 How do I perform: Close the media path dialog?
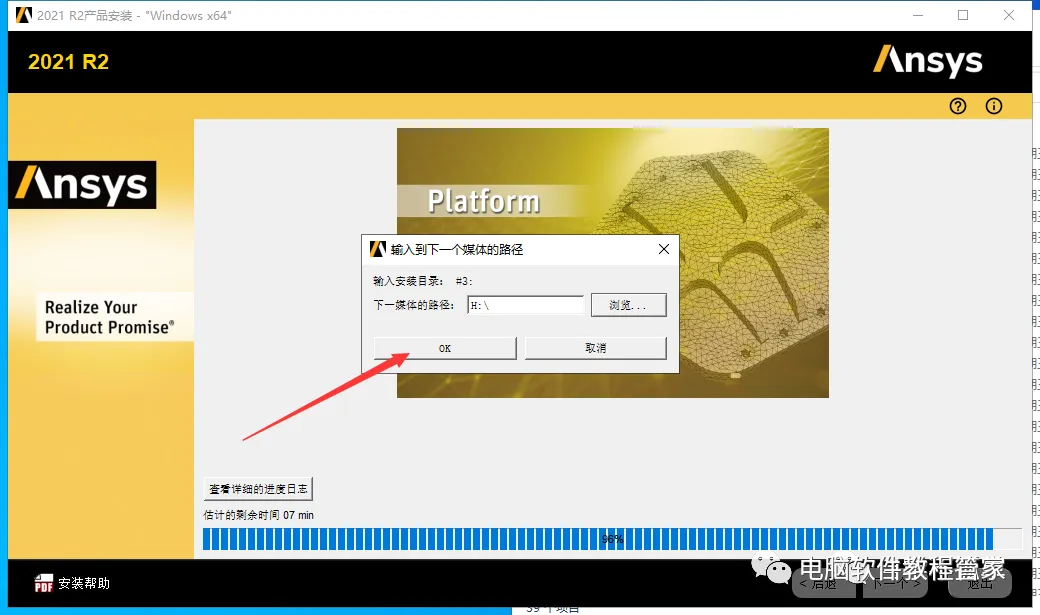(664, 249)
